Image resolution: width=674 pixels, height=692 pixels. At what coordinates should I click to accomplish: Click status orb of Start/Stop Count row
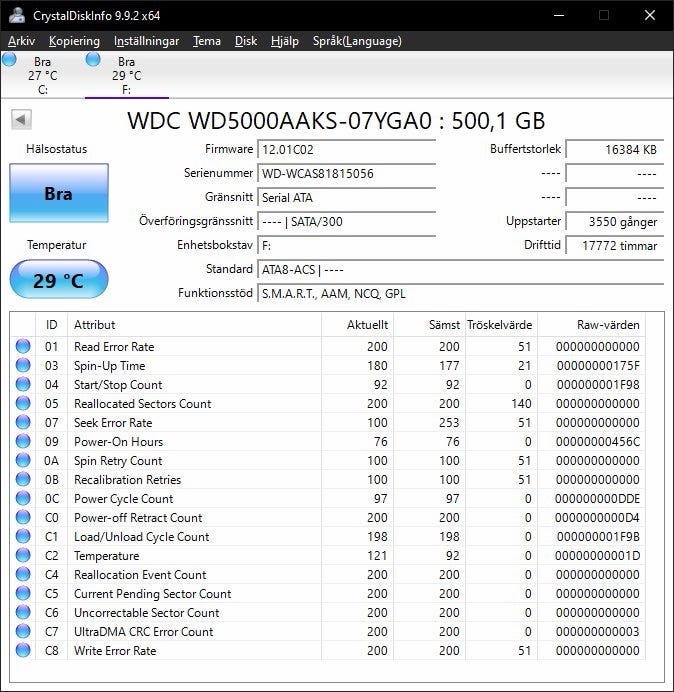pos(23,384)
